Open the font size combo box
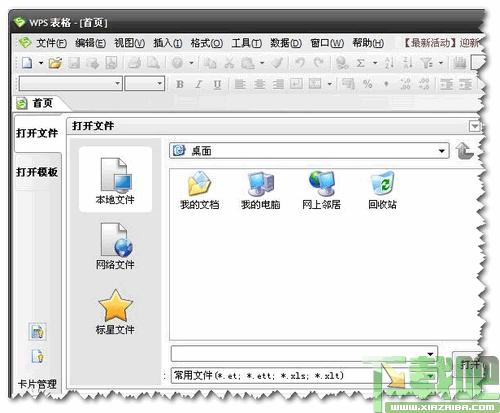Screen dimensions: 500x413 (144, 83)
